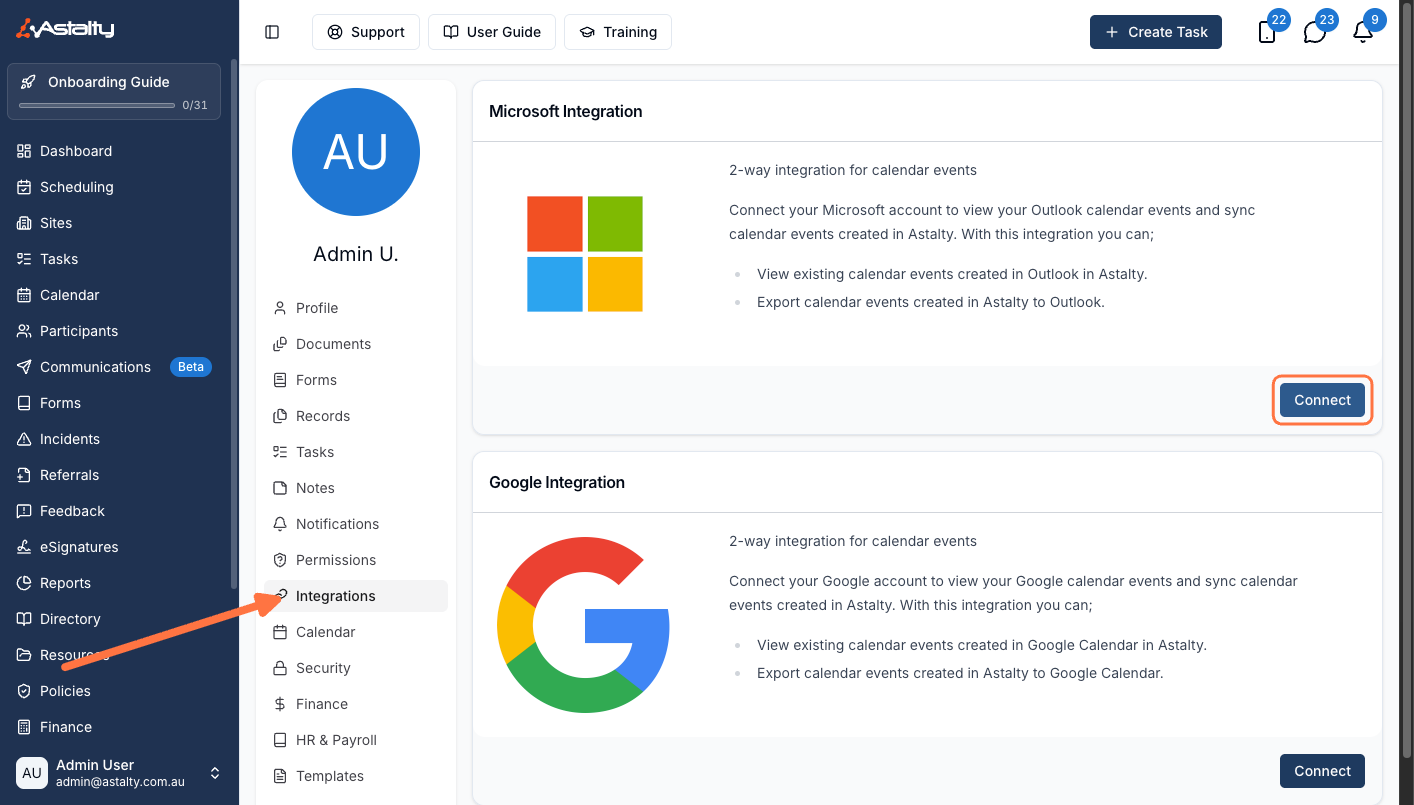1414x805 pixels.
Task: Toggle the sidebar collapse icon
Action: tap(272, 32)
